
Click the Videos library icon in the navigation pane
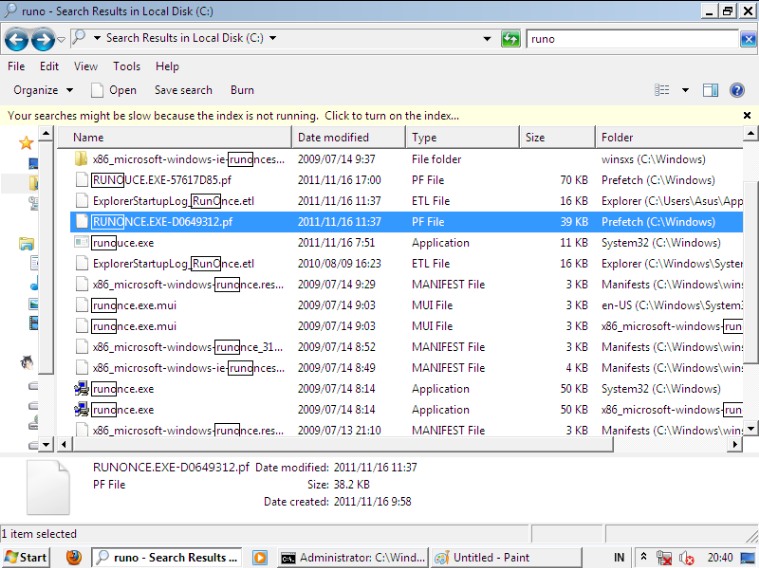pos(33,323)
